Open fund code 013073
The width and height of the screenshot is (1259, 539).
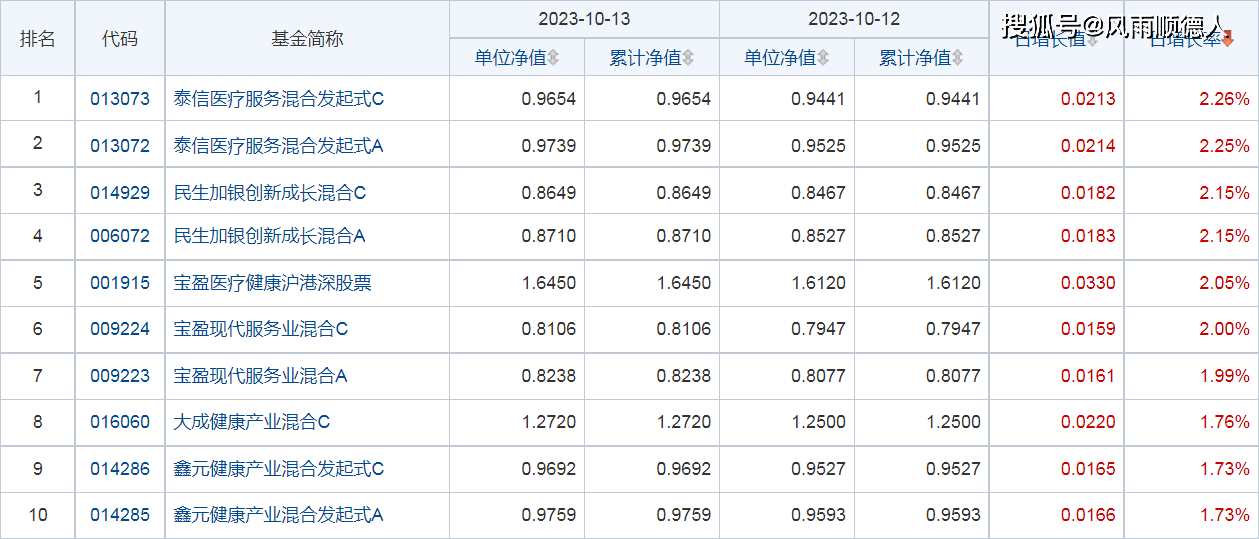120,99
